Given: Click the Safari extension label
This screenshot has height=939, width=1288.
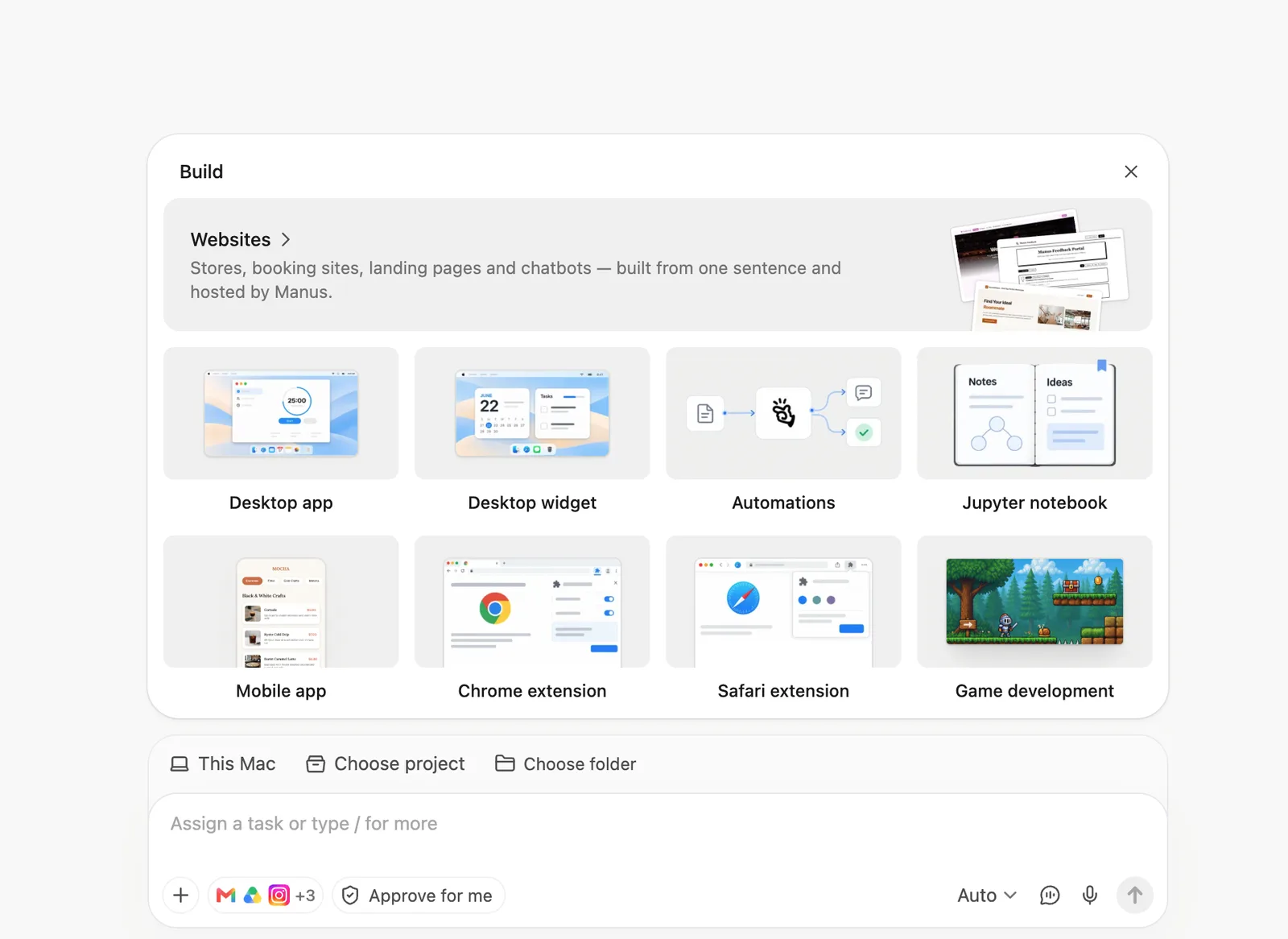Looking at the screenshot, I should tap(783, 691).
